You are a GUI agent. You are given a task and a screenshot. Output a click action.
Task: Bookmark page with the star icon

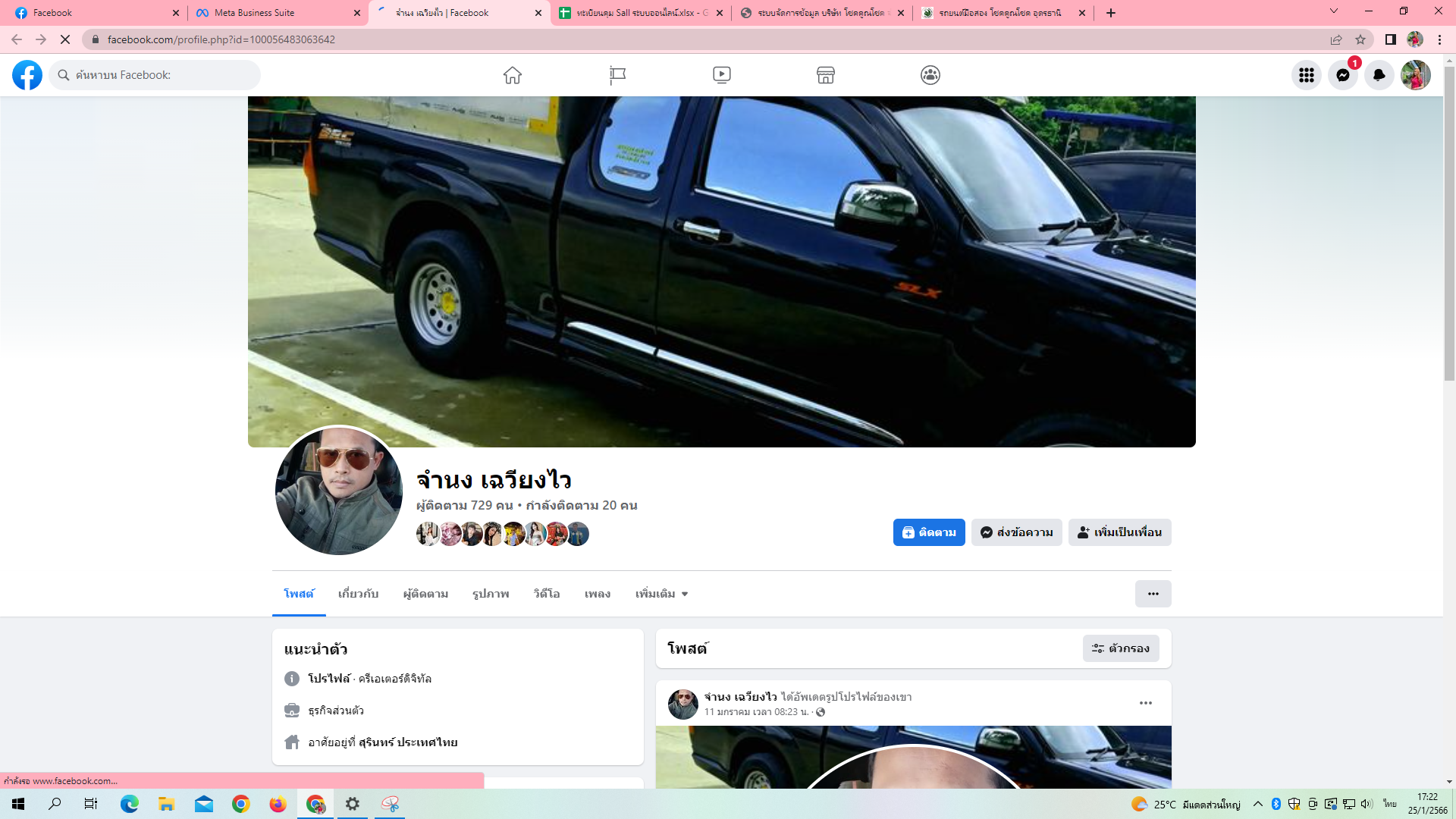pos(1360,39)
